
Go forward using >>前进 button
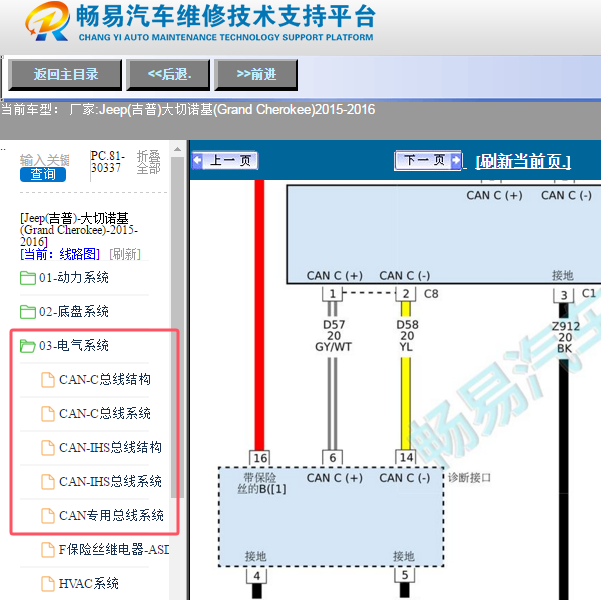256,74
